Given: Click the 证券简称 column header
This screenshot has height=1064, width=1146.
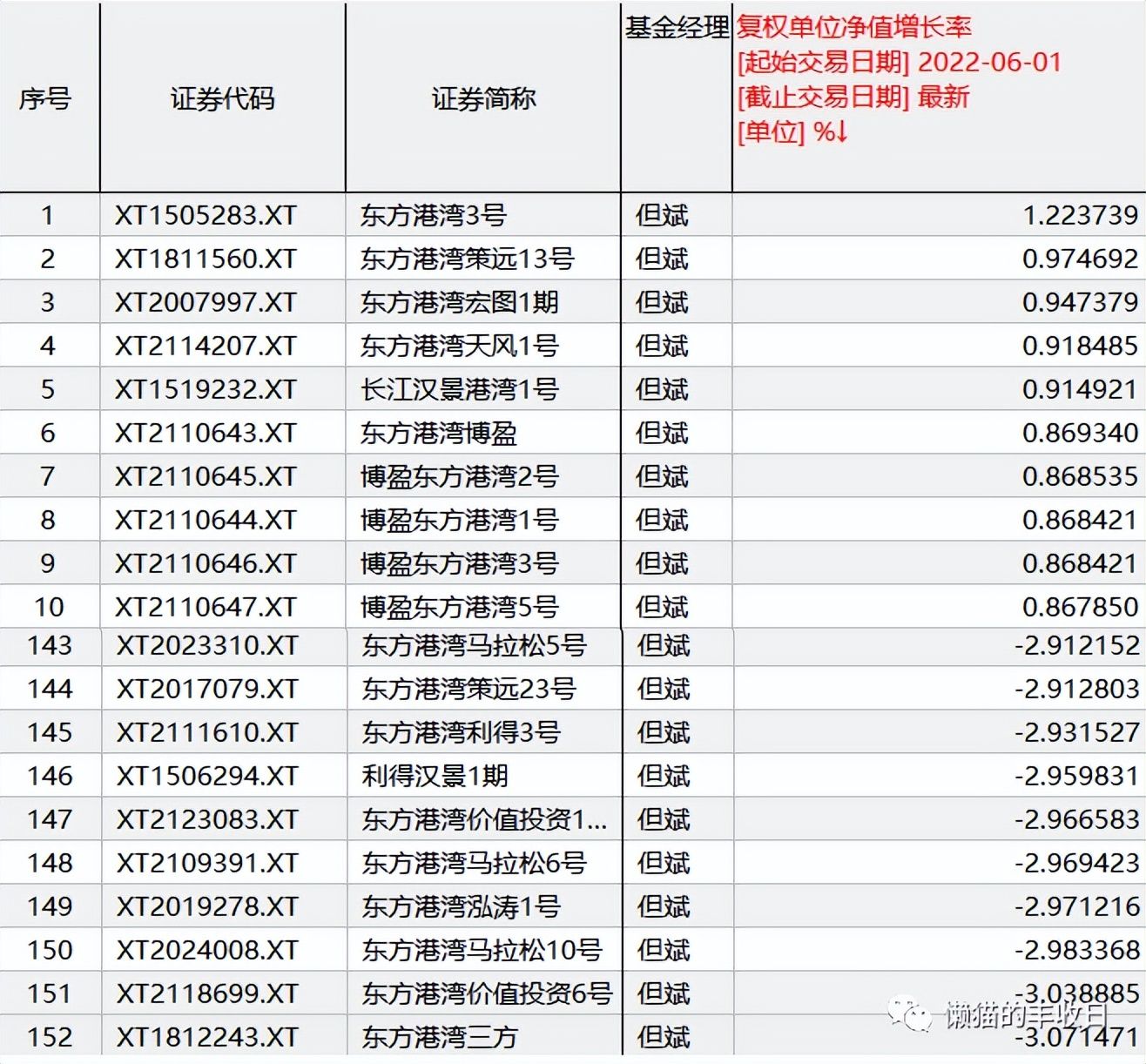Looking at the screenshot, I should coord(484,98).
